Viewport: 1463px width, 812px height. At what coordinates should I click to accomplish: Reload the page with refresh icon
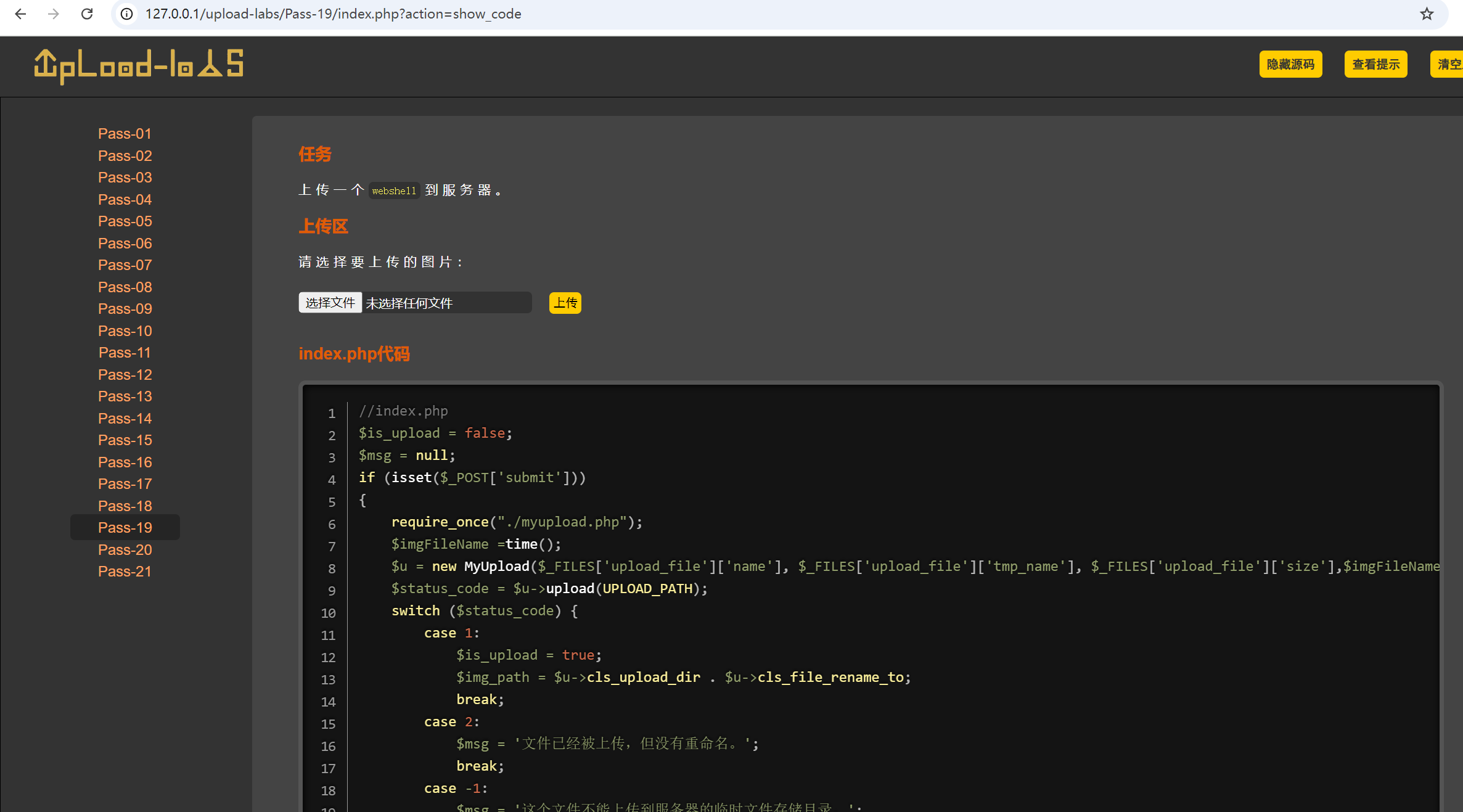coord(87,14)
